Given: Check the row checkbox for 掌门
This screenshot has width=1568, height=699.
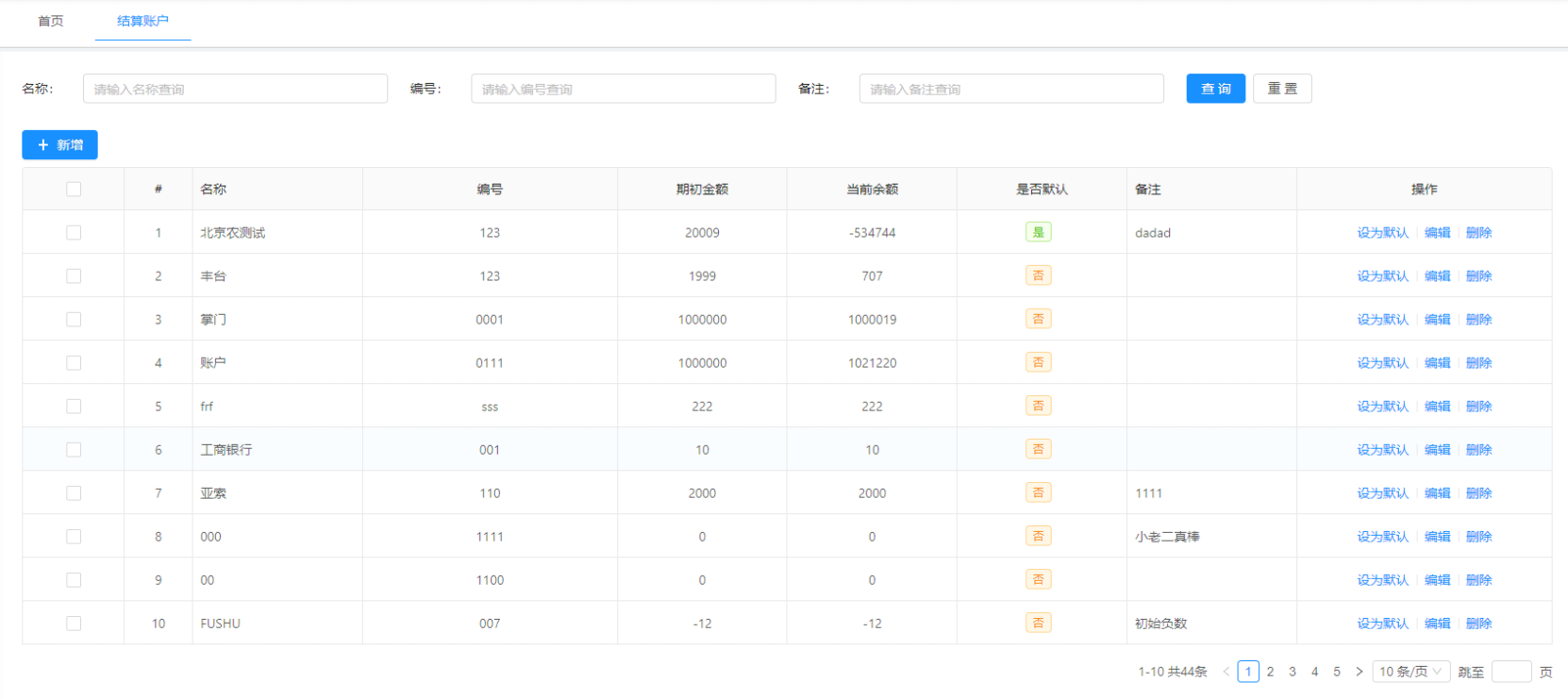Looking at the screenshot, I should point(74,320).
